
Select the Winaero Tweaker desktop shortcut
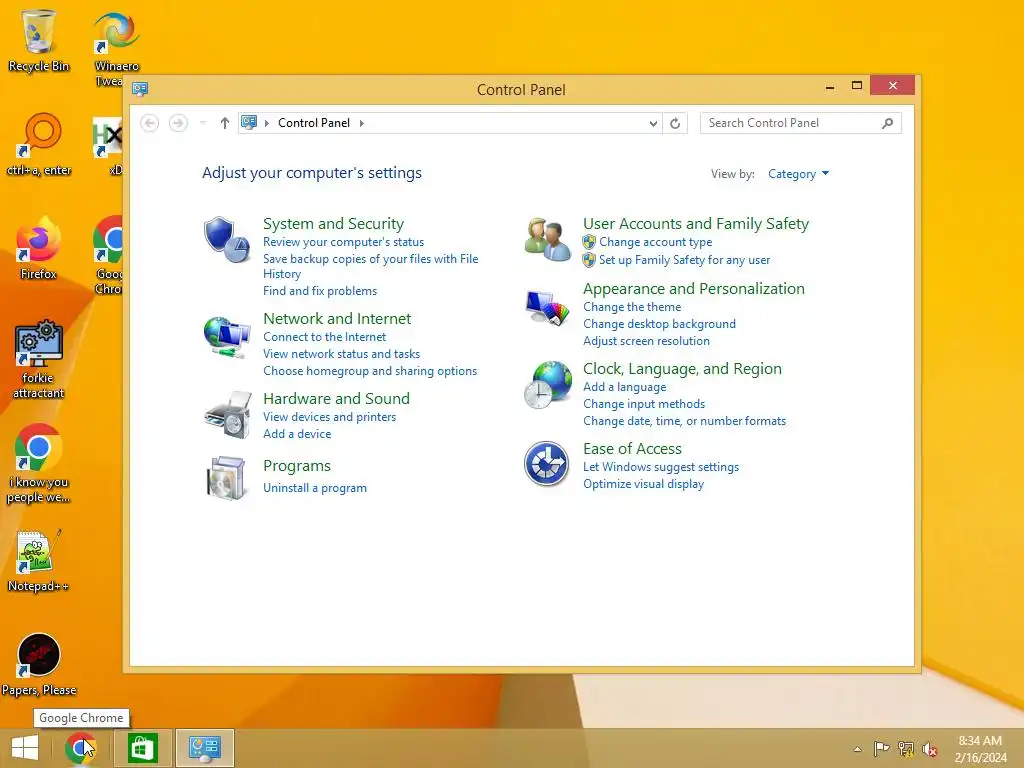[116, 49]
